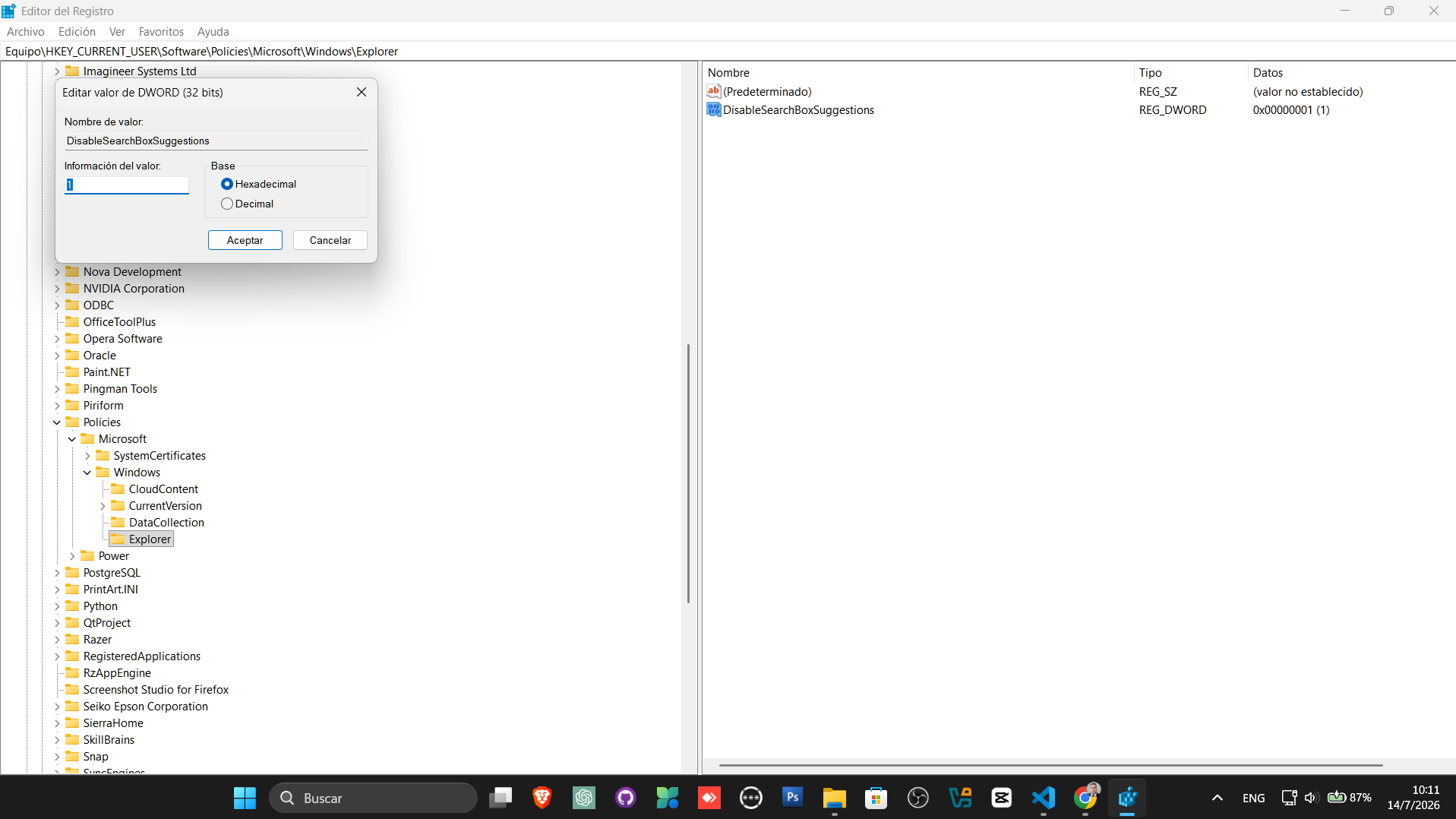The width and height of the screenshot is (1456, 819).
Task: Open the Archivo menu
Action: 26,31
